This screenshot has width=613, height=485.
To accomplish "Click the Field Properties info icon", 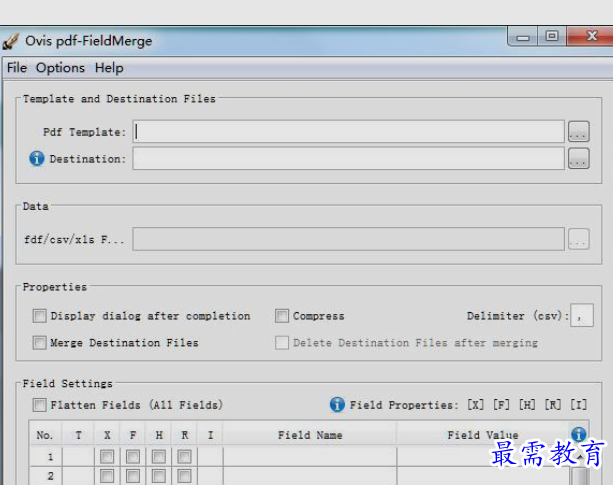I will pyautogui.click(x=337, y=404).
